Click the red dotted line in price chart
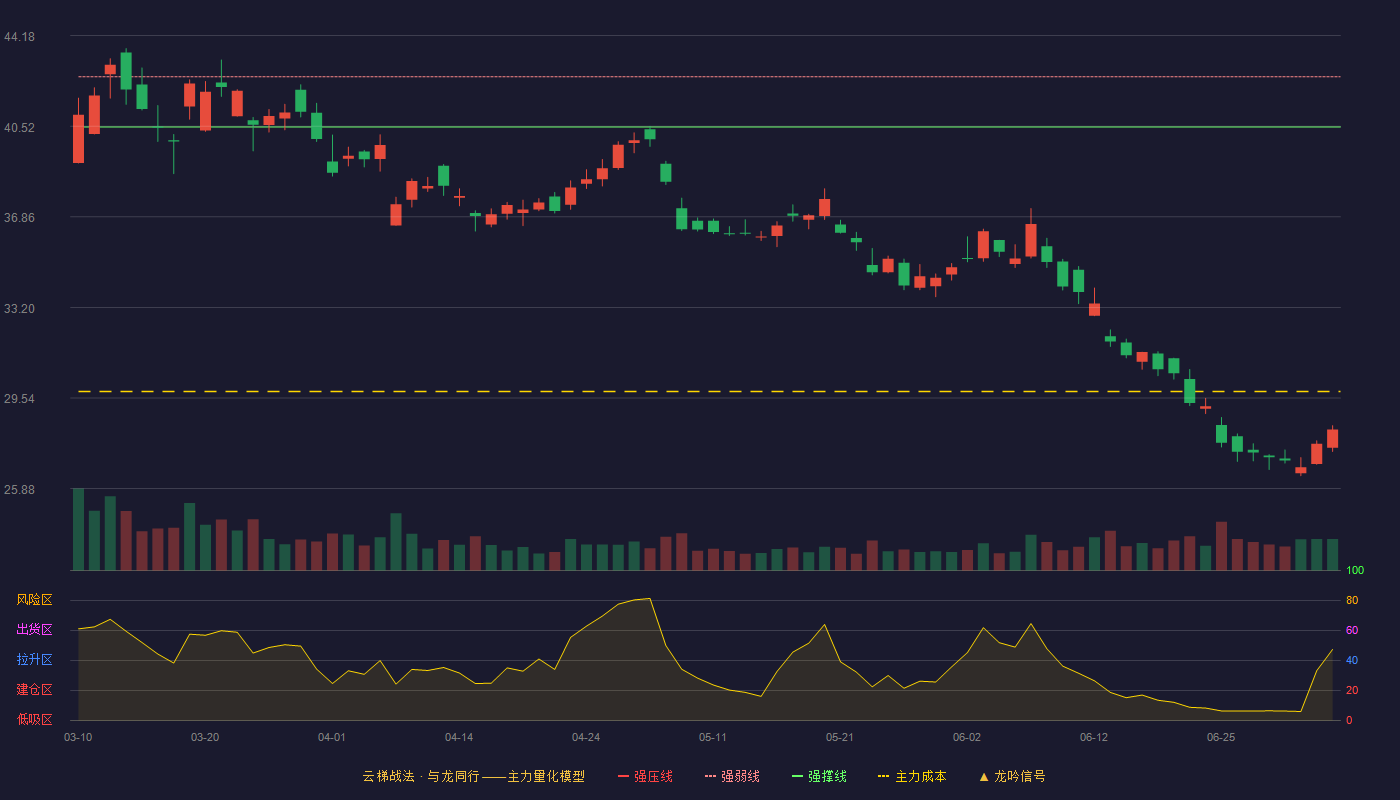Screen dimensions: 1400x800 coord(709,77)
